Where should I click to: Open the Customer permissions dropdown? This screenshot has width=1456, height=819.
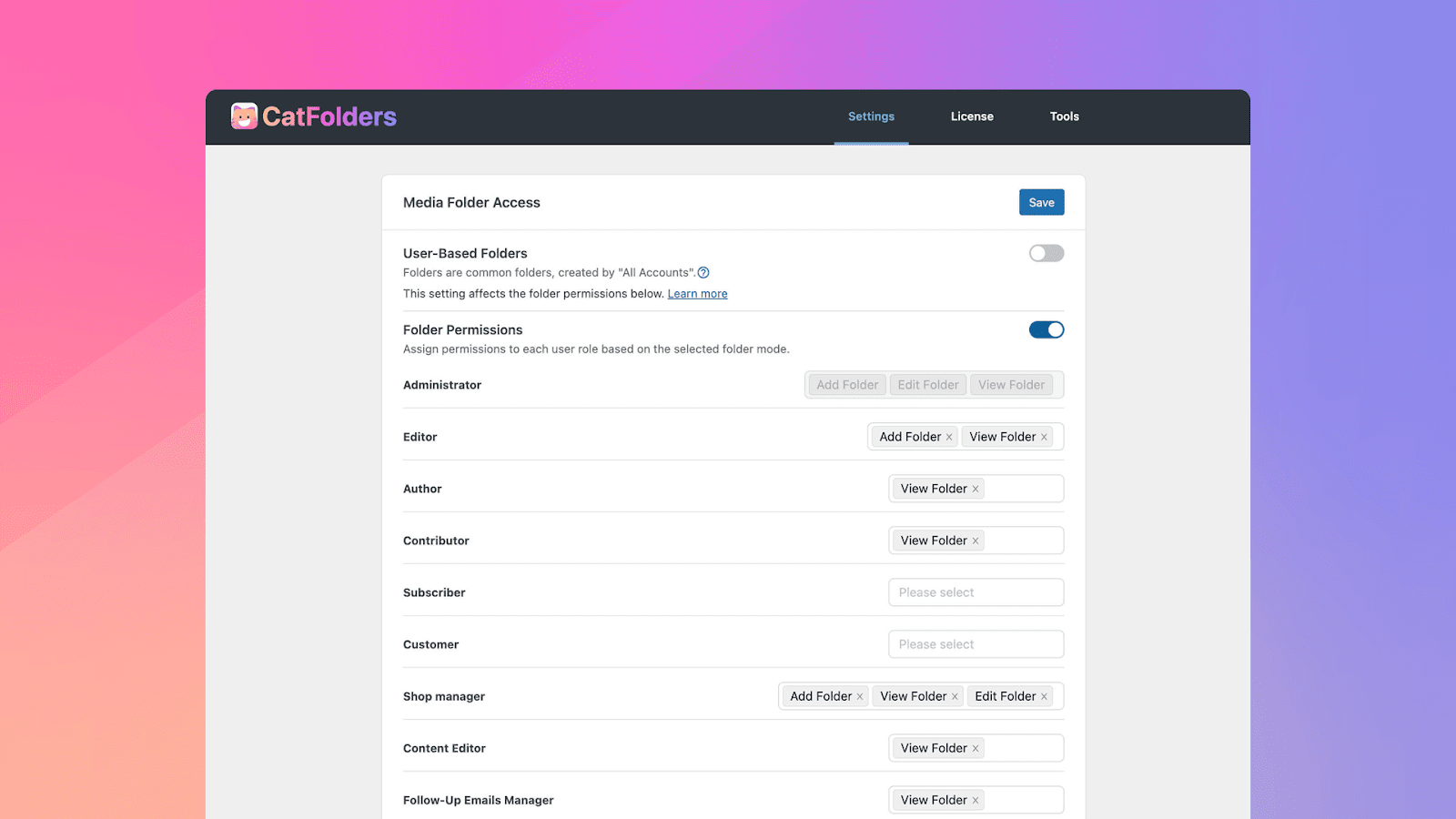[x=976, y=644]
